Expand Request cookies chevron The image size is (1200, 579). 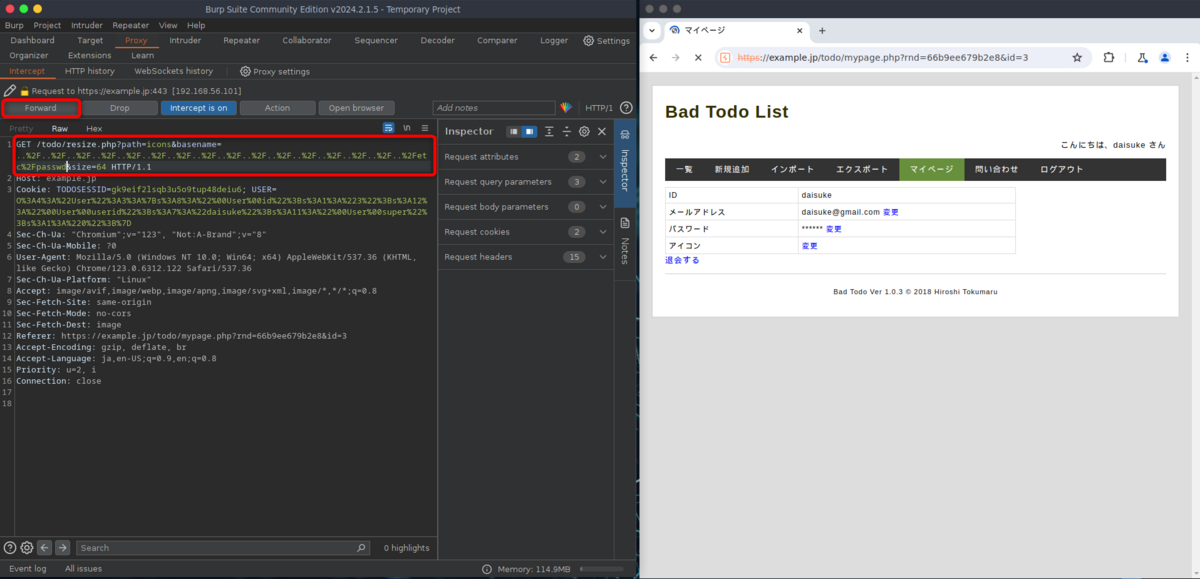[x=603, y=232]
